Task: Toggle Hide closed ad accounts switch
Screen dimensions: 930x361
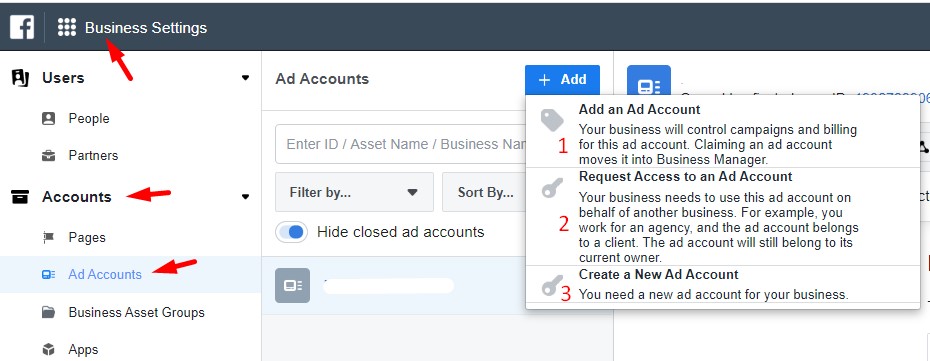Action: coord(291,232)
